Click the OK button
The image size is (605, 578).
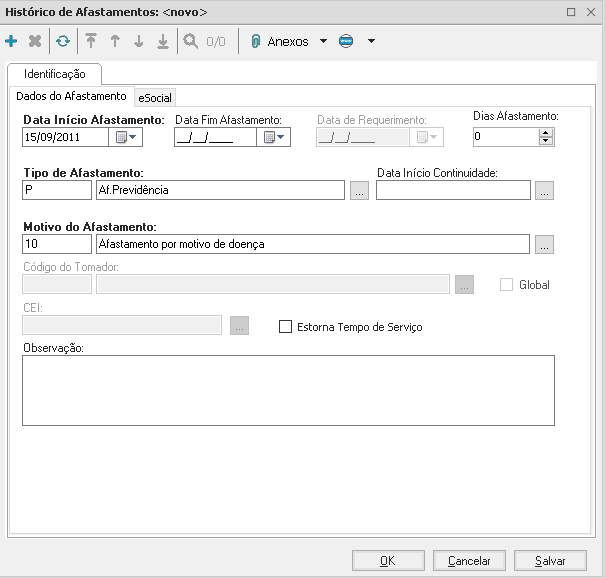(388, 560)
